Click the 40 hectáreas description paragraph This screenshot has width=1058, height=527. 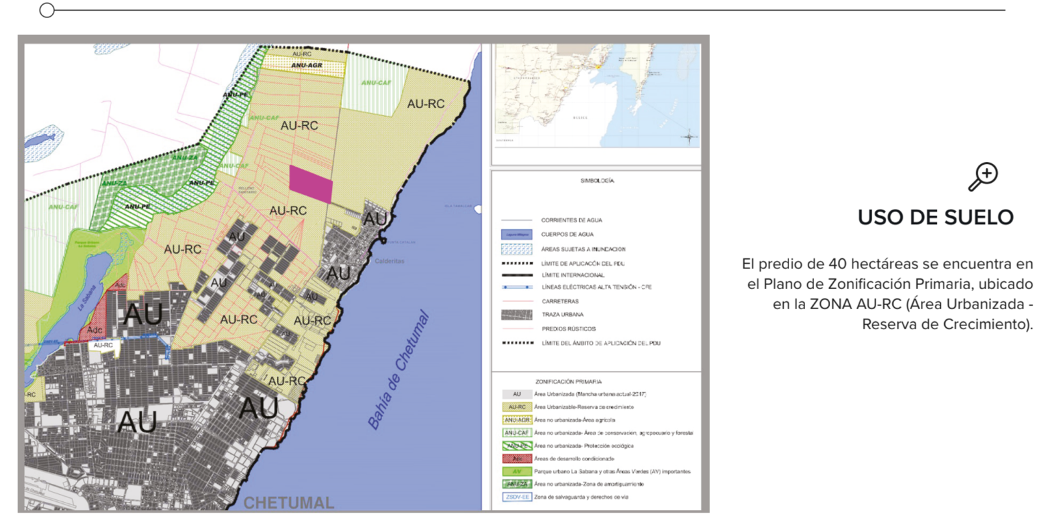coord(887,294)
